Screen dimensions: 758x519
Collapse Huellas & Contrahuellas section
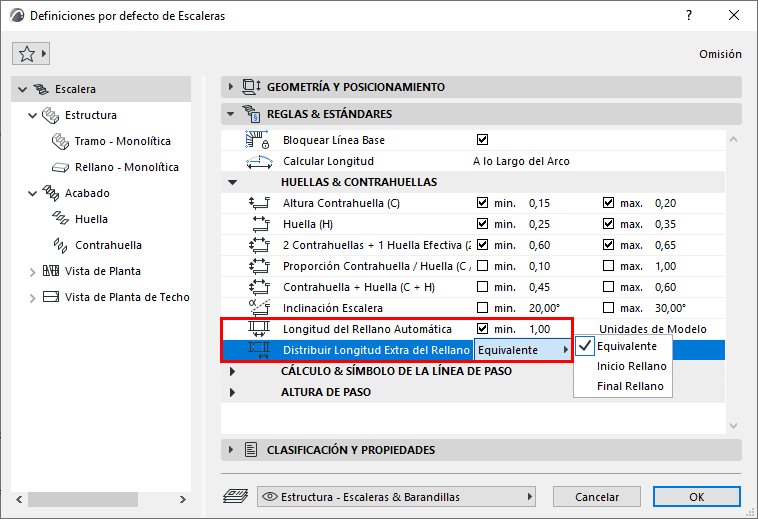(x=233, y=182)
